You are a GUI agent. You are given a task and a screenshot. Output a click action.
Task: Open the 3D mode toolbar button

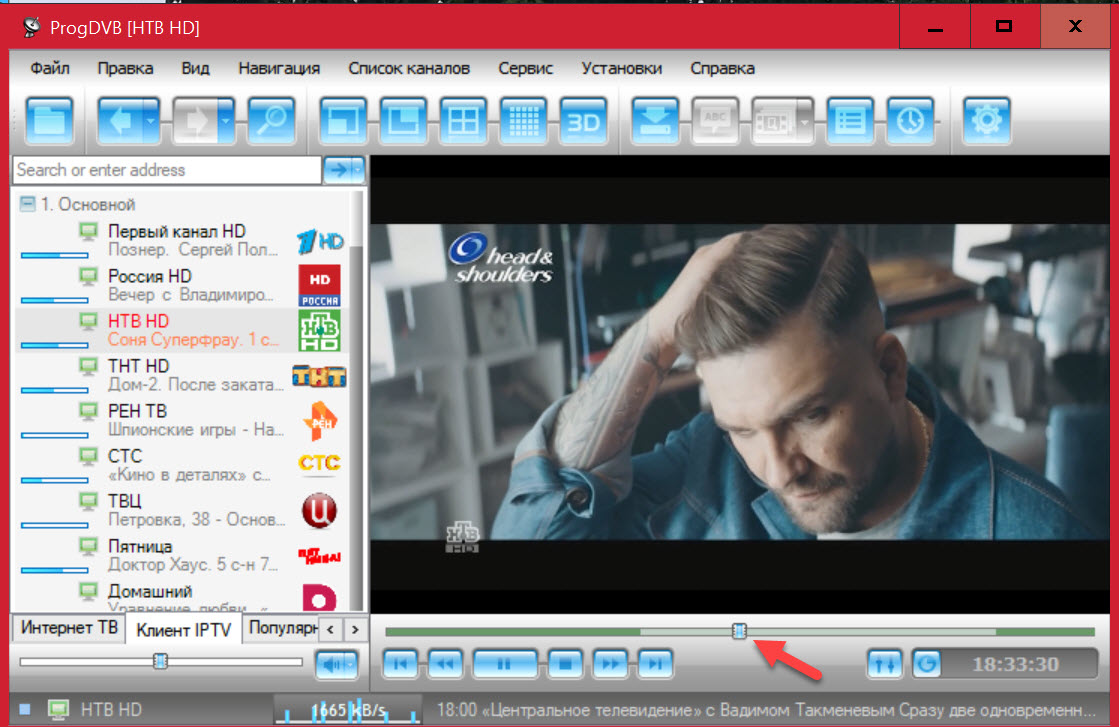(583, 122)
